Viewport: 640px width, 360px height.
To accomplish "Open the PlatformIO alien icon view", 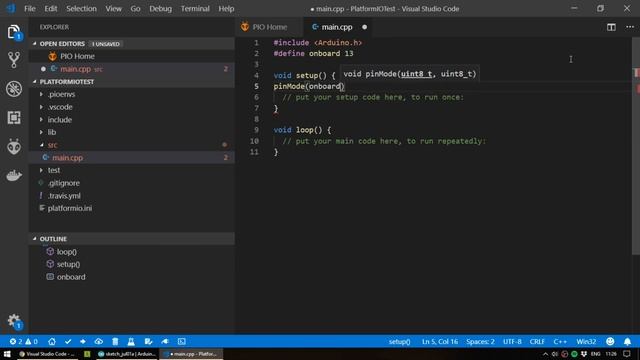I will pos(13,147).
